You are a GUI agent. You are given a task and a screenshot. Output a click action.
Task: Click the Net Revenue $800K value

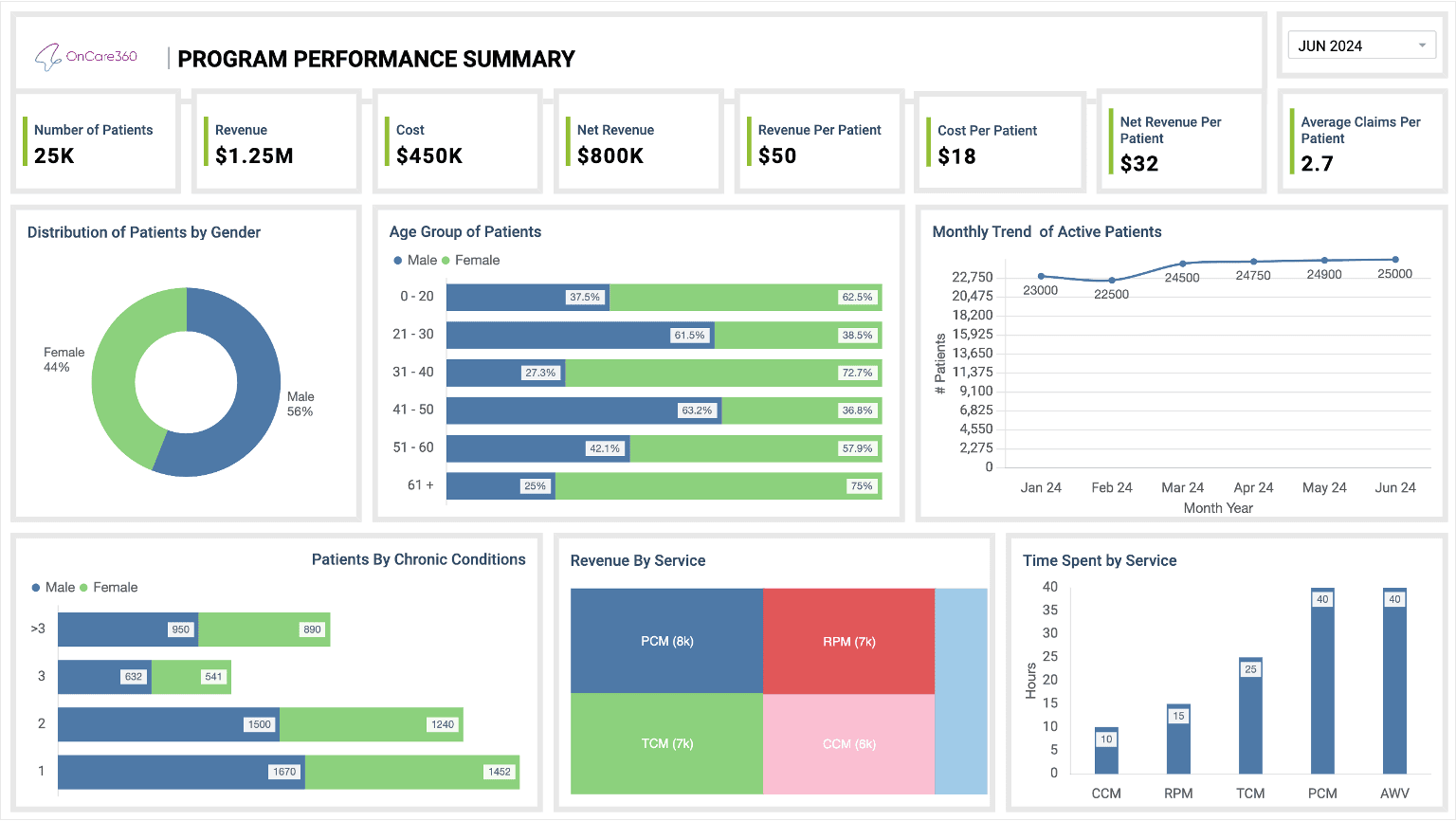[x=610, y=155]
